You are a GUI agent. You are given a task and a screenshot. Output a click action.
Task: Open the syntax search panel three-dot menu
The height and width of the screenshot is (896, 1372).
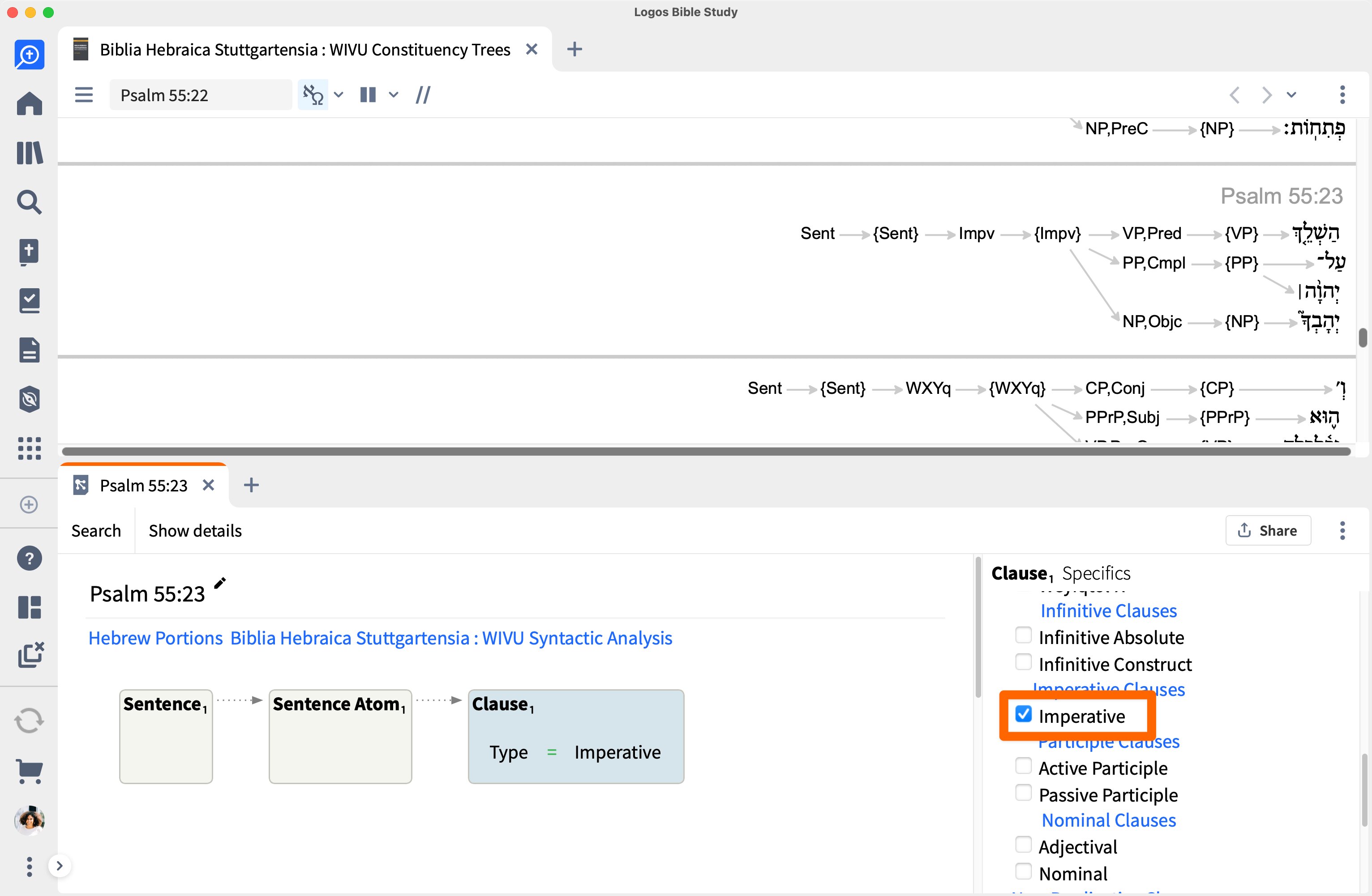pyautogui.click(x=1342, y=530)
